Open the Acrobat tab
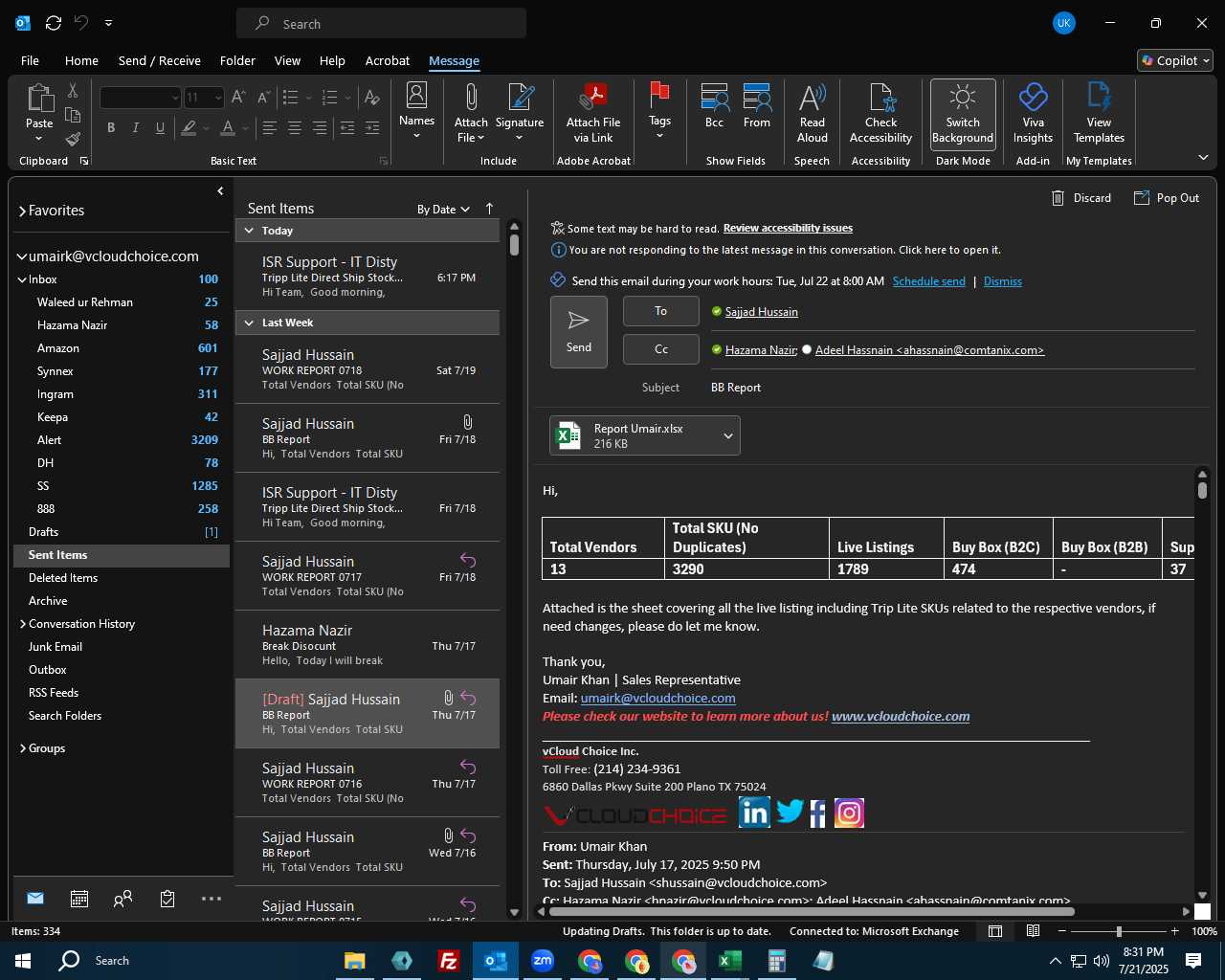1225x980 pixels. tap(388, 60)
